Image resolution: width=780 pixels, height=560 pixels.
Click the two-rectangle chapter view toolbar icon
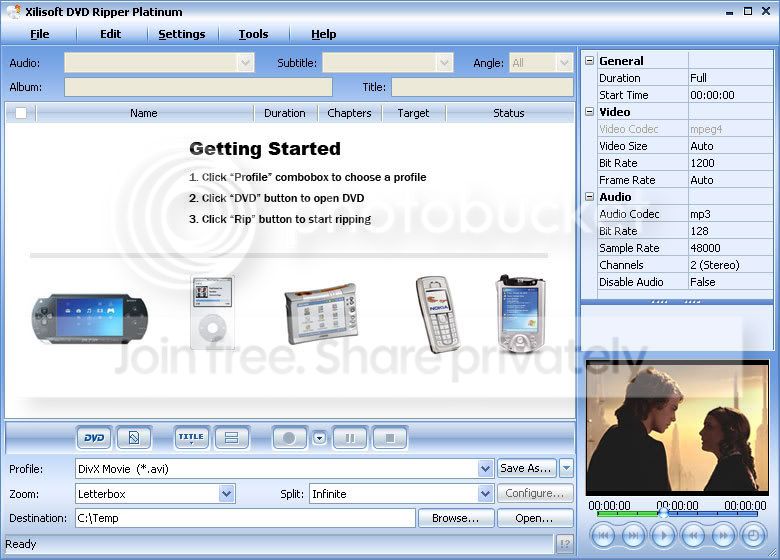(x=231, y=438)
